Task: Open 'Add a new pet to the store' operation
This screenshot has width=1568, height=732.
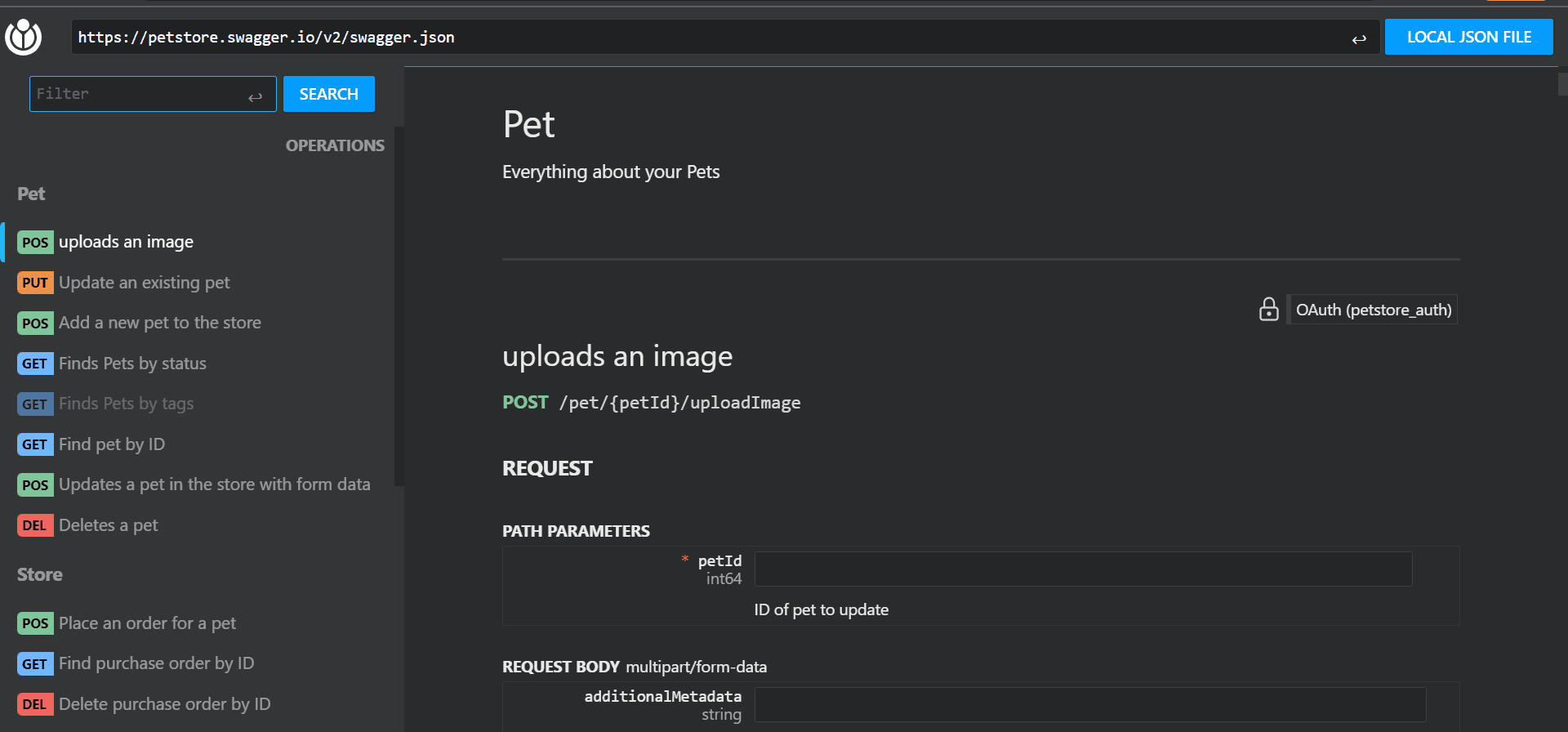Action: (x=160, y=323)
